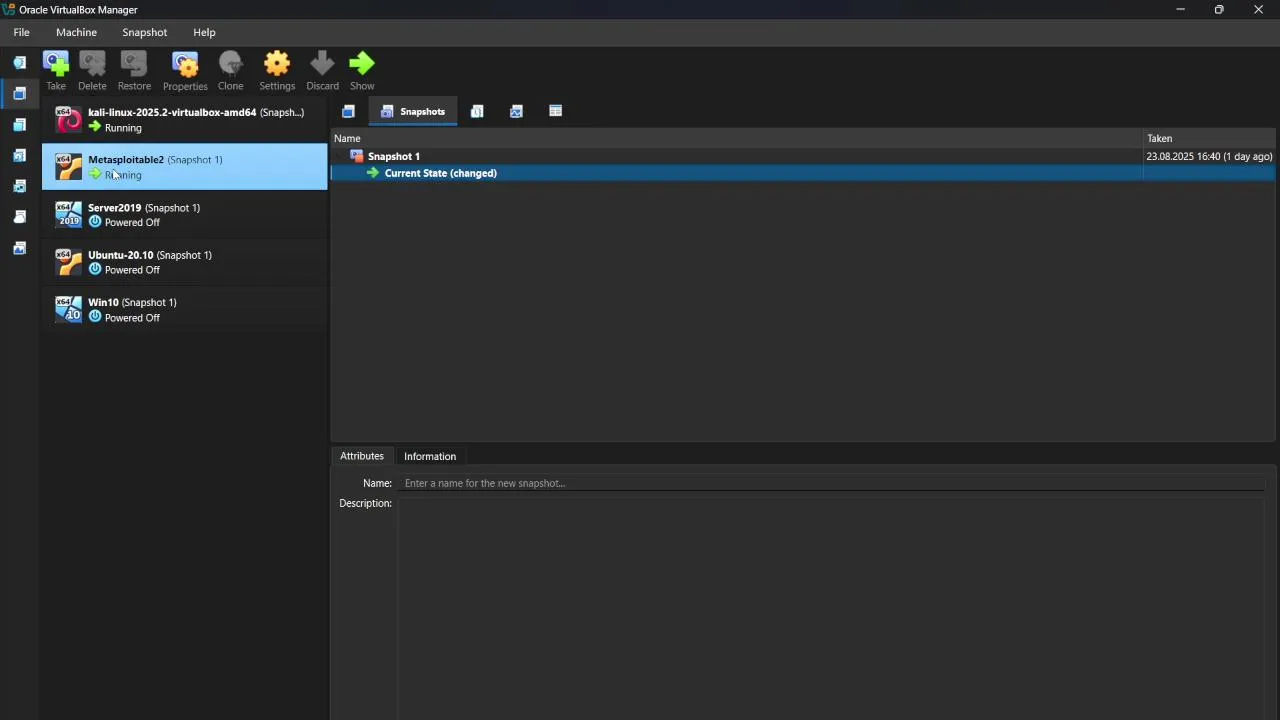Screen dimensions: 1280x720
Task: Click the snapshot Name input field
Action: tap(833, 483)
